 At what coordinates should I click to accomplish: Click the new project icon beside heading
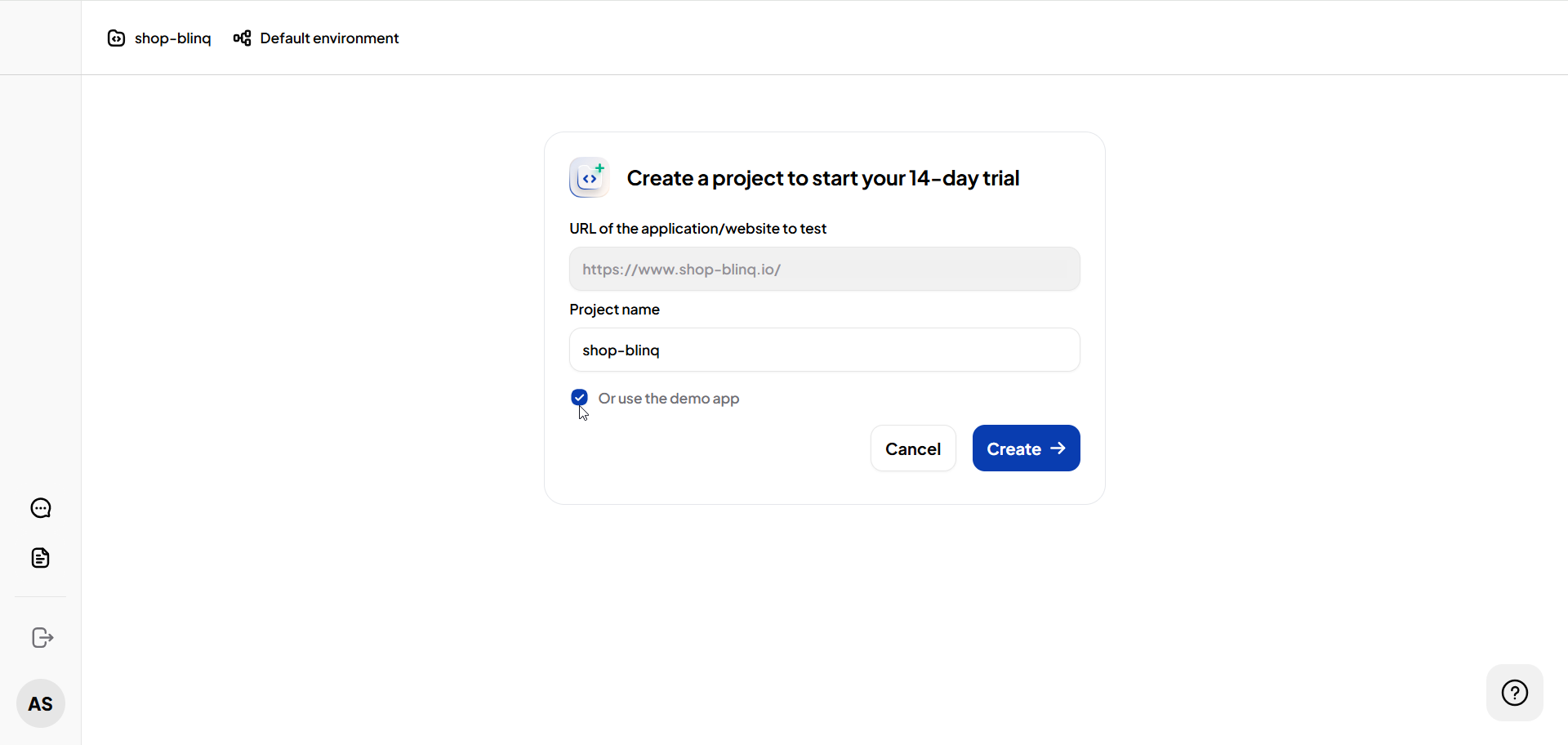click(x=590, y=177)
